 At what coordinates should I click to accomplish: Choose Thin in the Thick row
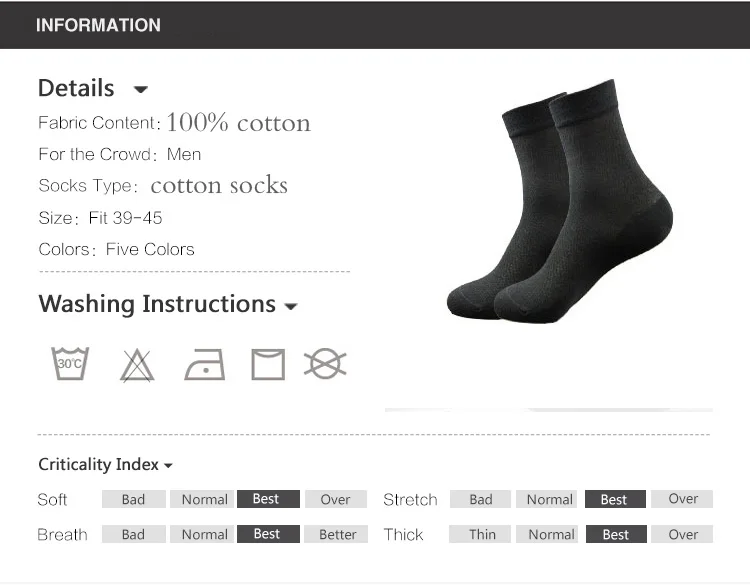[480, 534]
